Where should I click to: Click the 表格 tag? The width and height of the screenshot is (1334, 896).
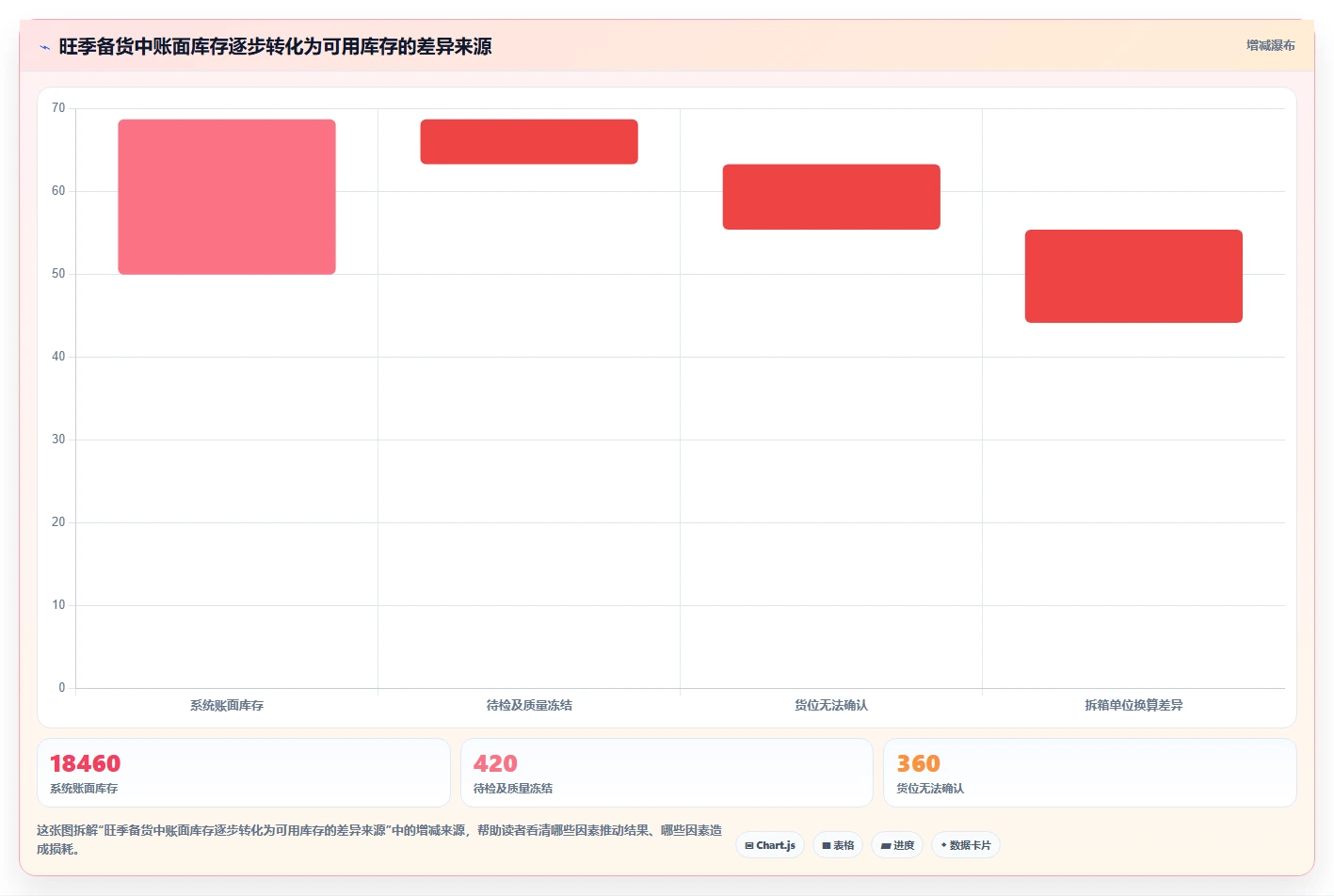point(838,845)
